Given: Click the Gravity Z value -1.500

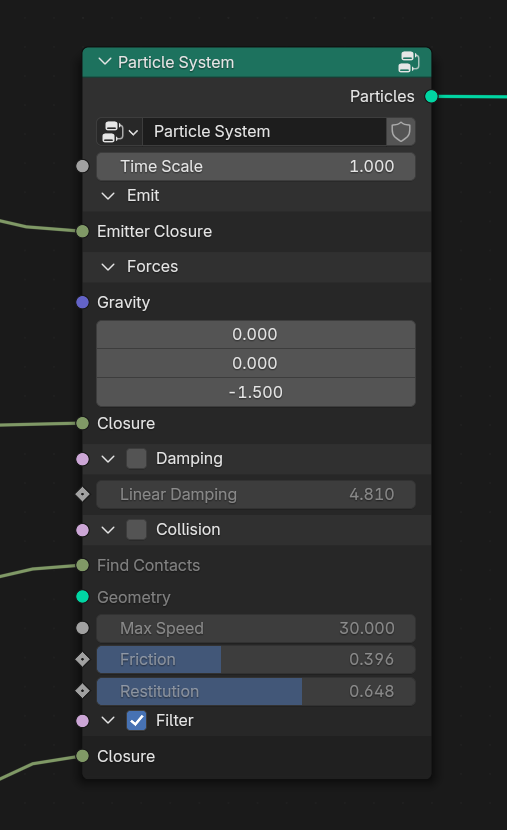Looking at the screenshot, I should click(x=256, y=392).
